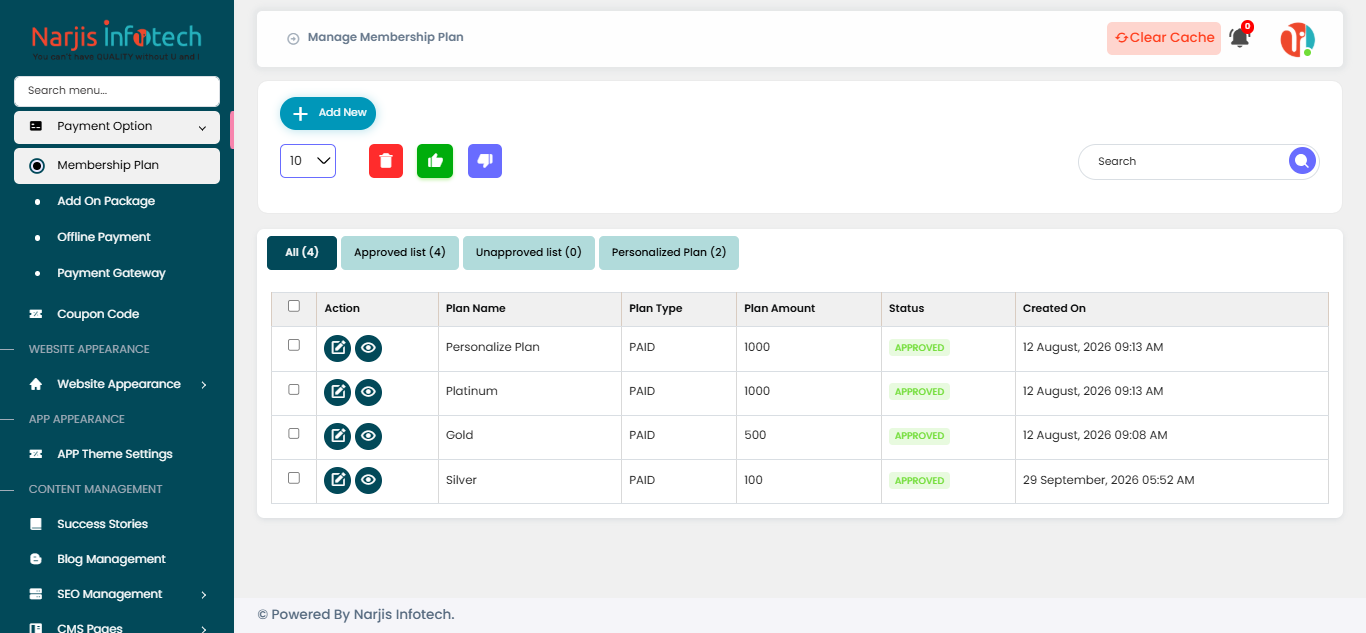This screenshot has width=1366, height=633.
Task: Click the green thumbs-up approve icon
Action: (435, 161)
